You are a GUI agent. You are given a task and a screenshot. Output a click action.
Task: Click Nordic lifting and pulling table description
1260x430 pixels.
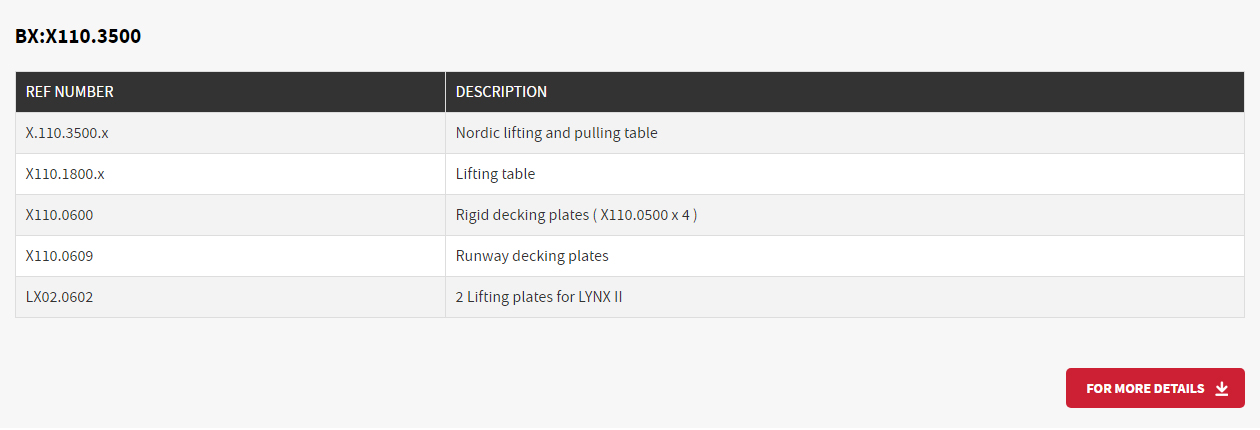click(556, 133)
